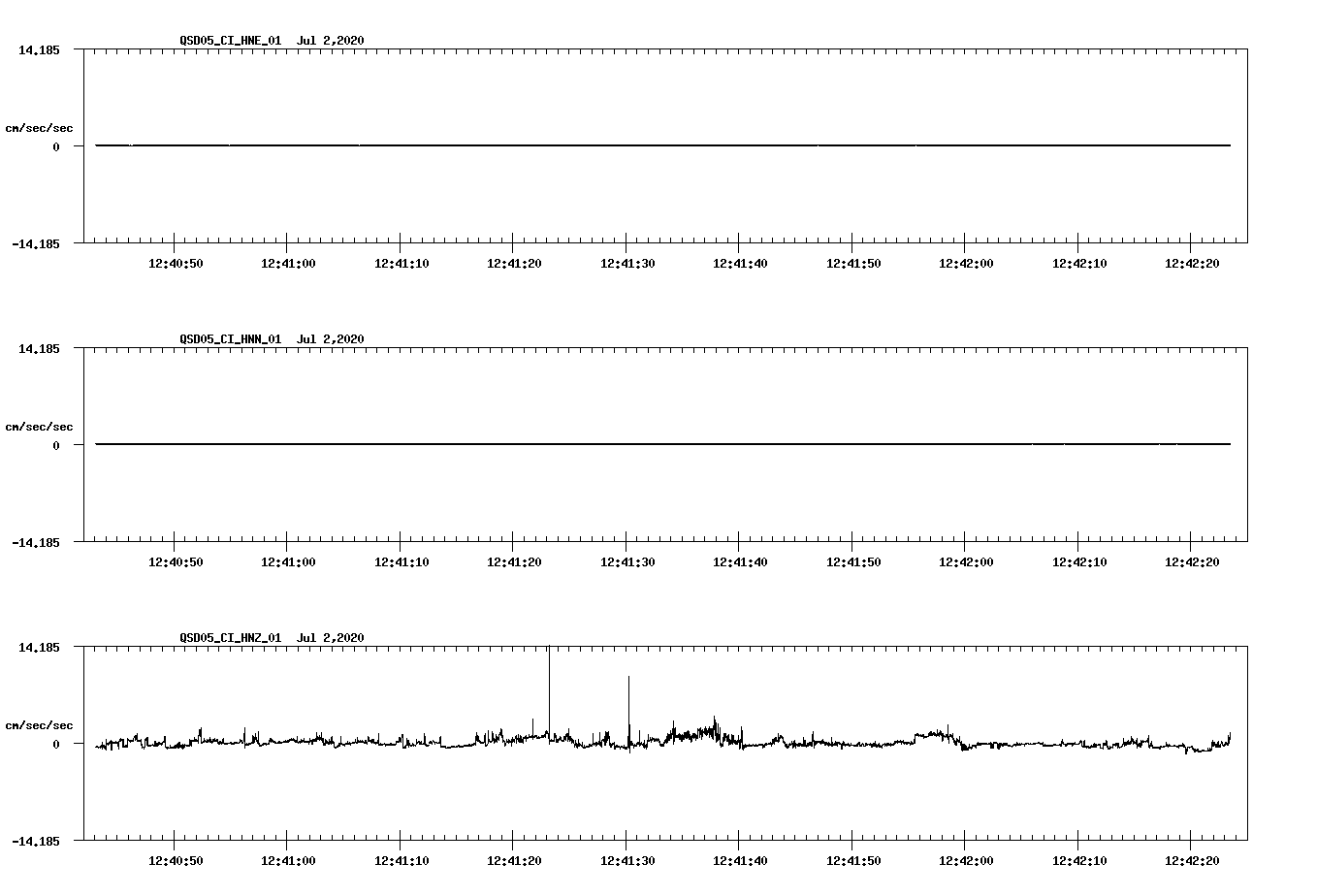Click the 12:41:50 time label under HNN plot
The image size is (1317, 896).
pyautogui.click(x=853, y=562)
